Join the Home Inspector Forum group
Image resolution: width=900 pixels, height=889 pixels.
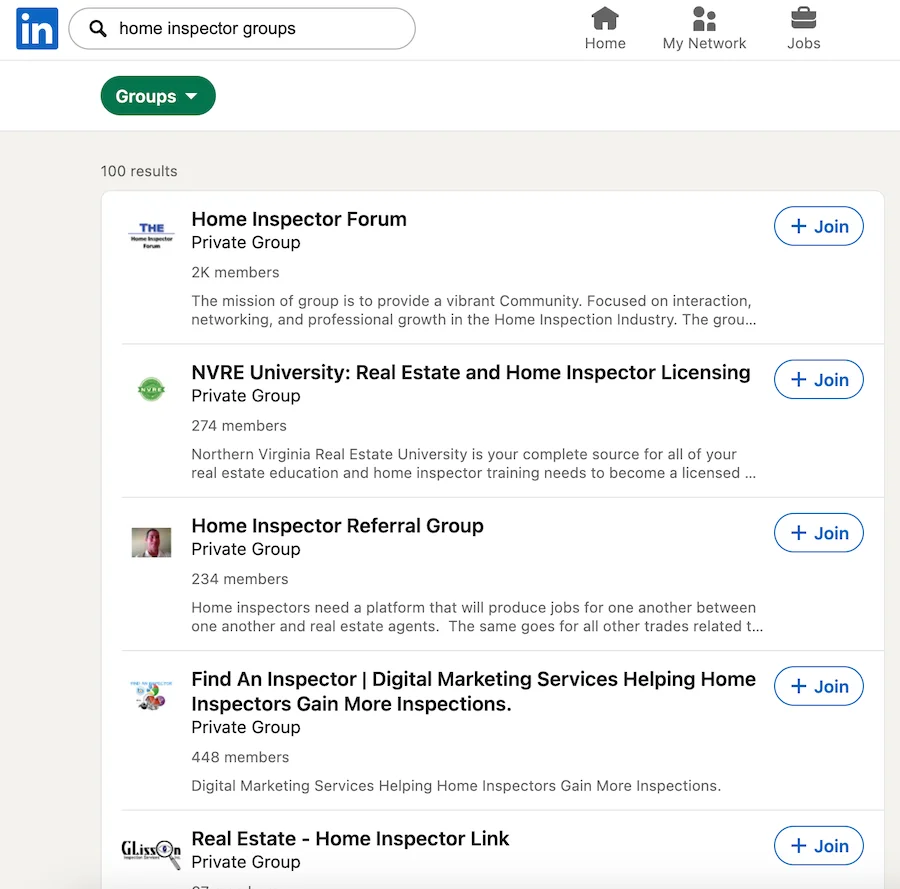click(818, 226)
